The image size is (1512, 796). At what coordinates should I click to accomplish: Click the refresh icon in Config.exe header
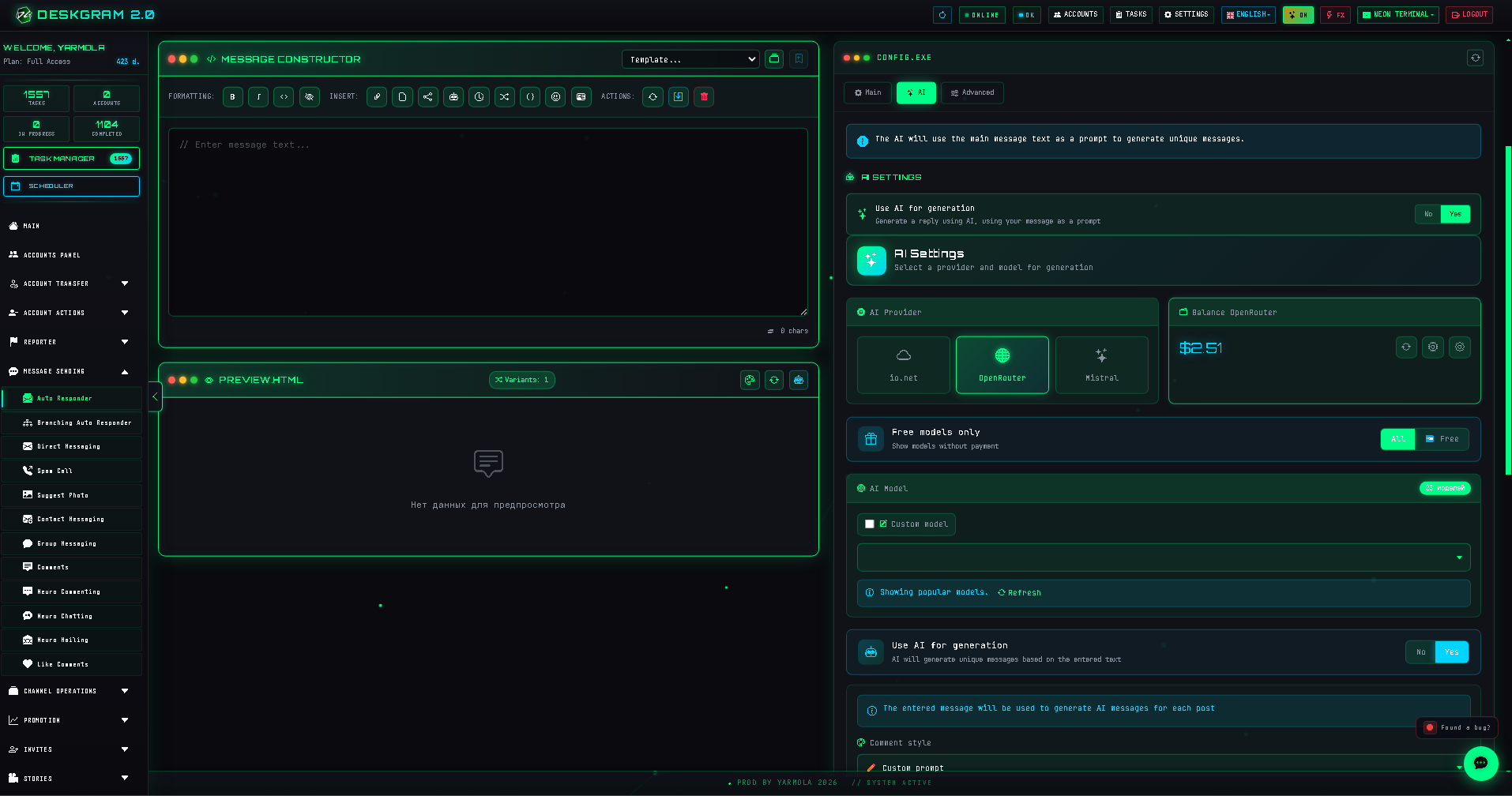click(x=1475, y=58)
